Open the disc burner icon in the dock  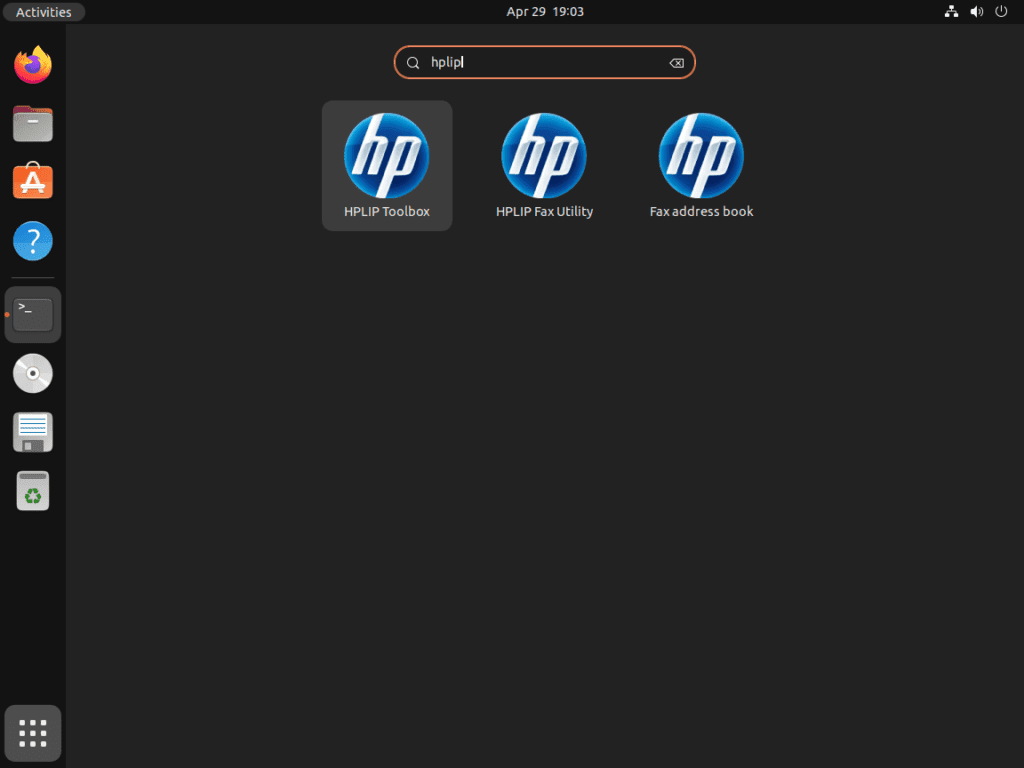(33, 373)
